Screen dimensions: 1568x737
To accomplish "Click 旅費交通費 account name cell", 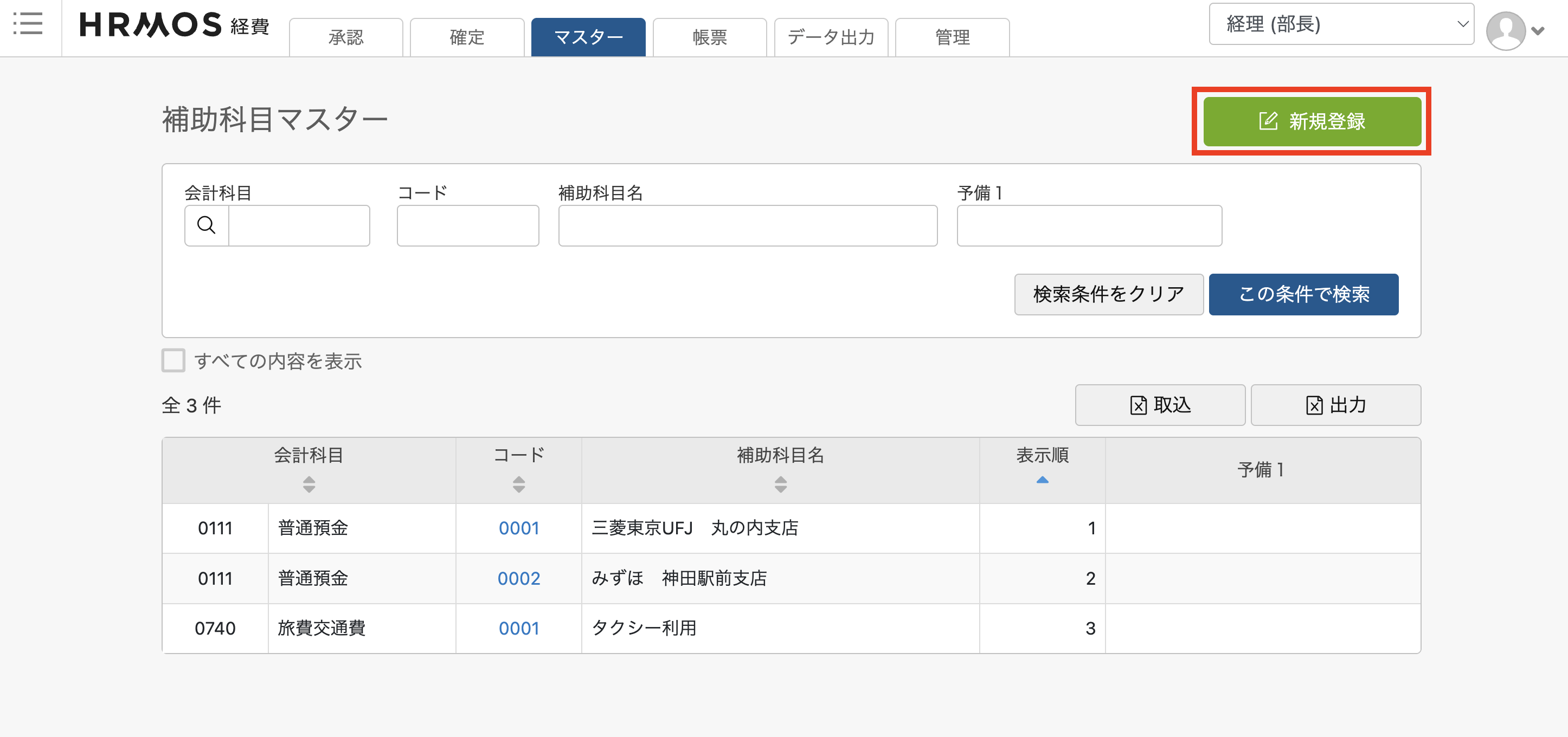I will tap(362, 628).
